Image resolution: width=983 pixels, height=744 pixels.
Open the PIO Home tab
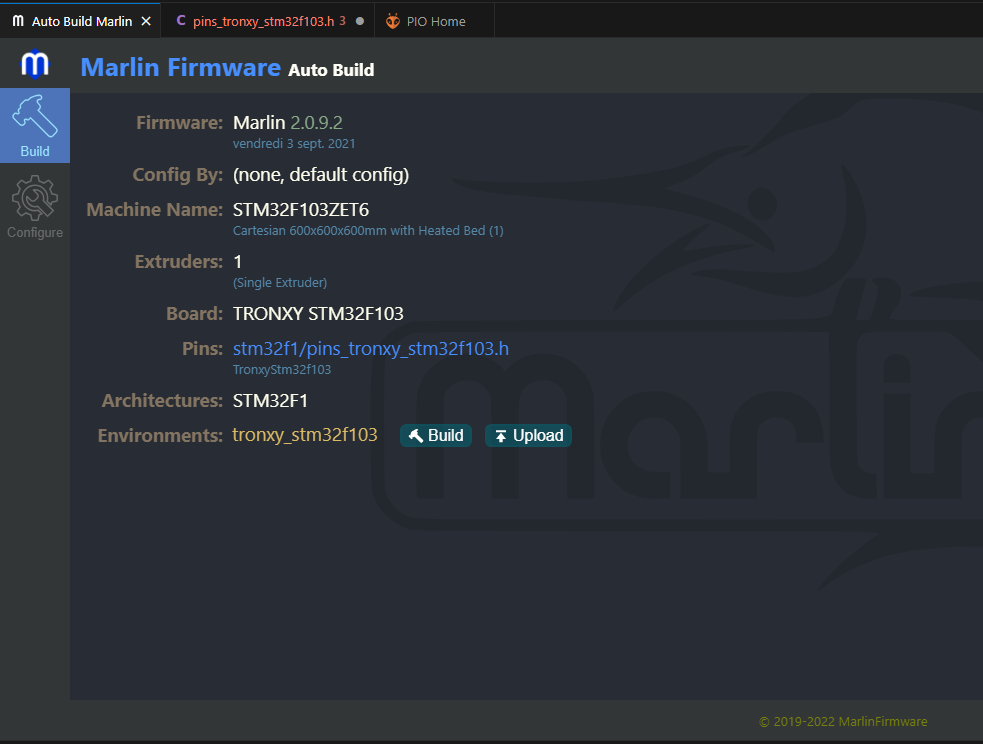pos(435,21)
